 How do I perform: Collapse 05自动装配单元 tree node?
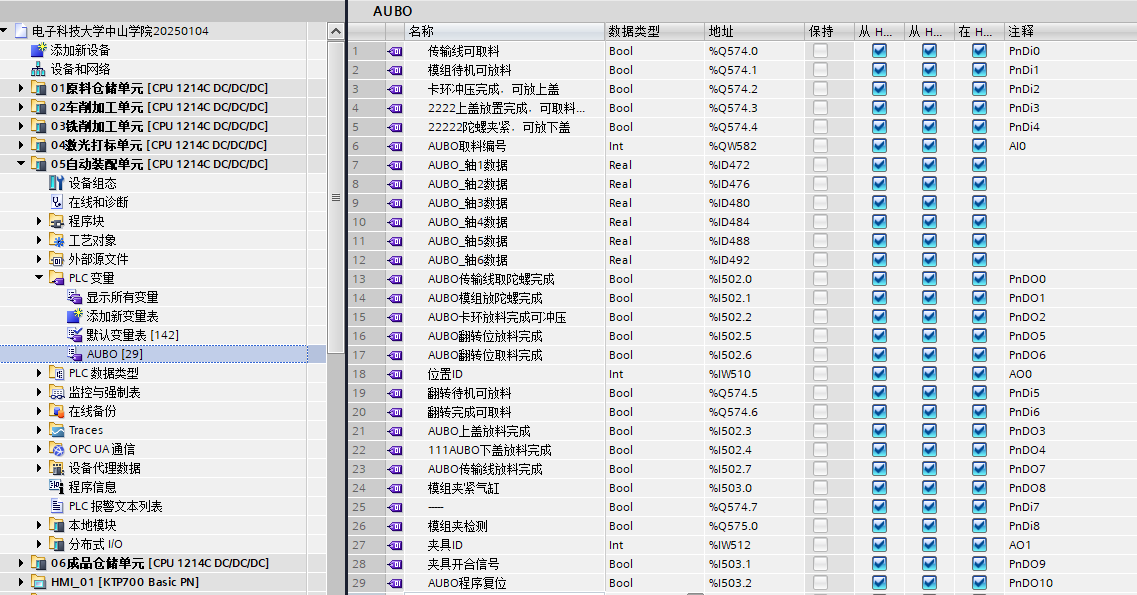pos(20,164)
